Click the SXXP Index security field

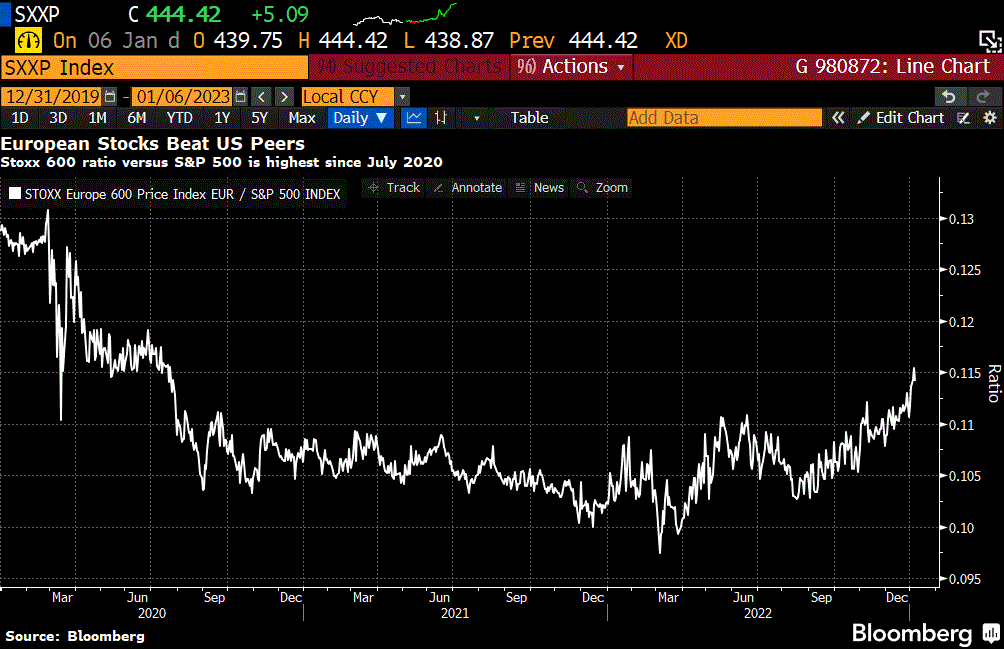[154, 67]
